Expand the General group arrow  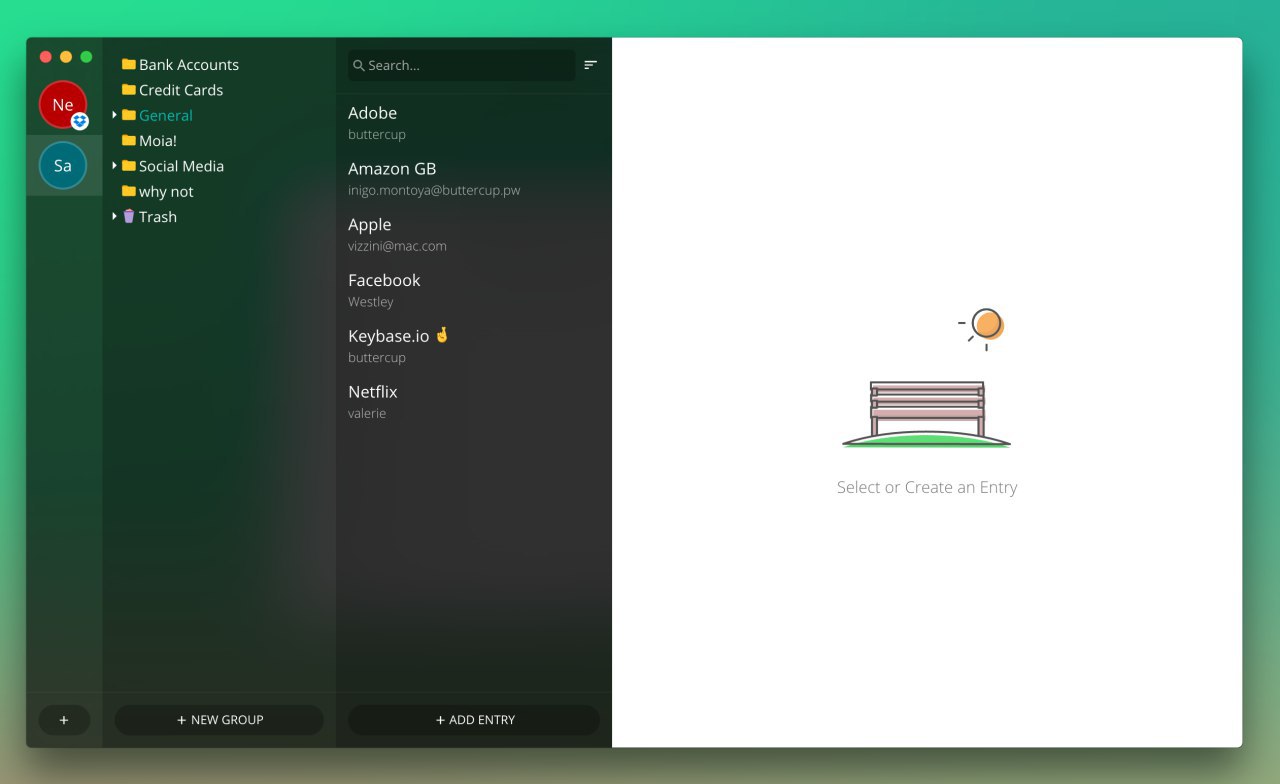115,115
